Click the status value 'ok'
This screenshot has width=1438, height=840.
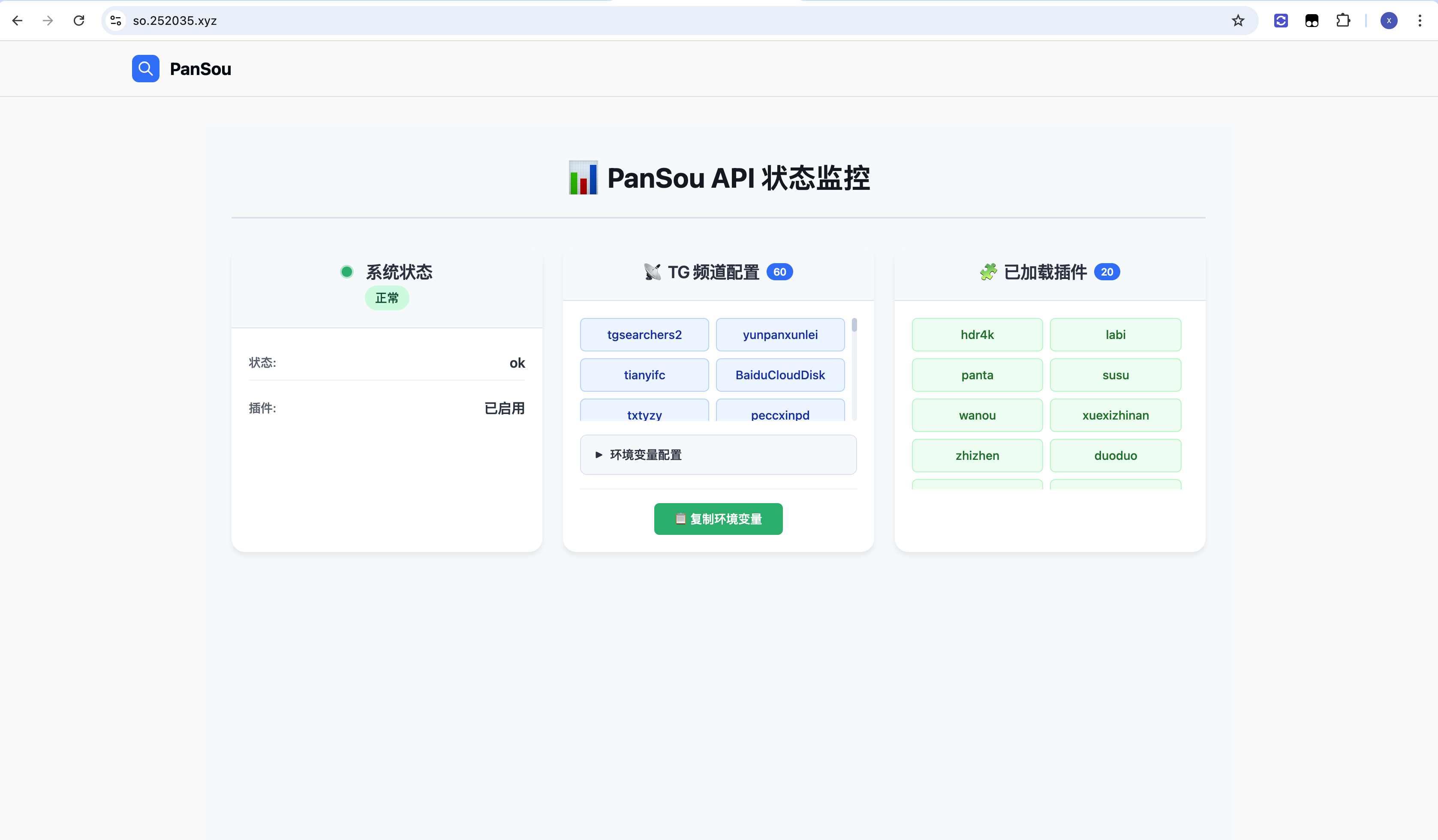pyautogui.click(x=517, y=363)
